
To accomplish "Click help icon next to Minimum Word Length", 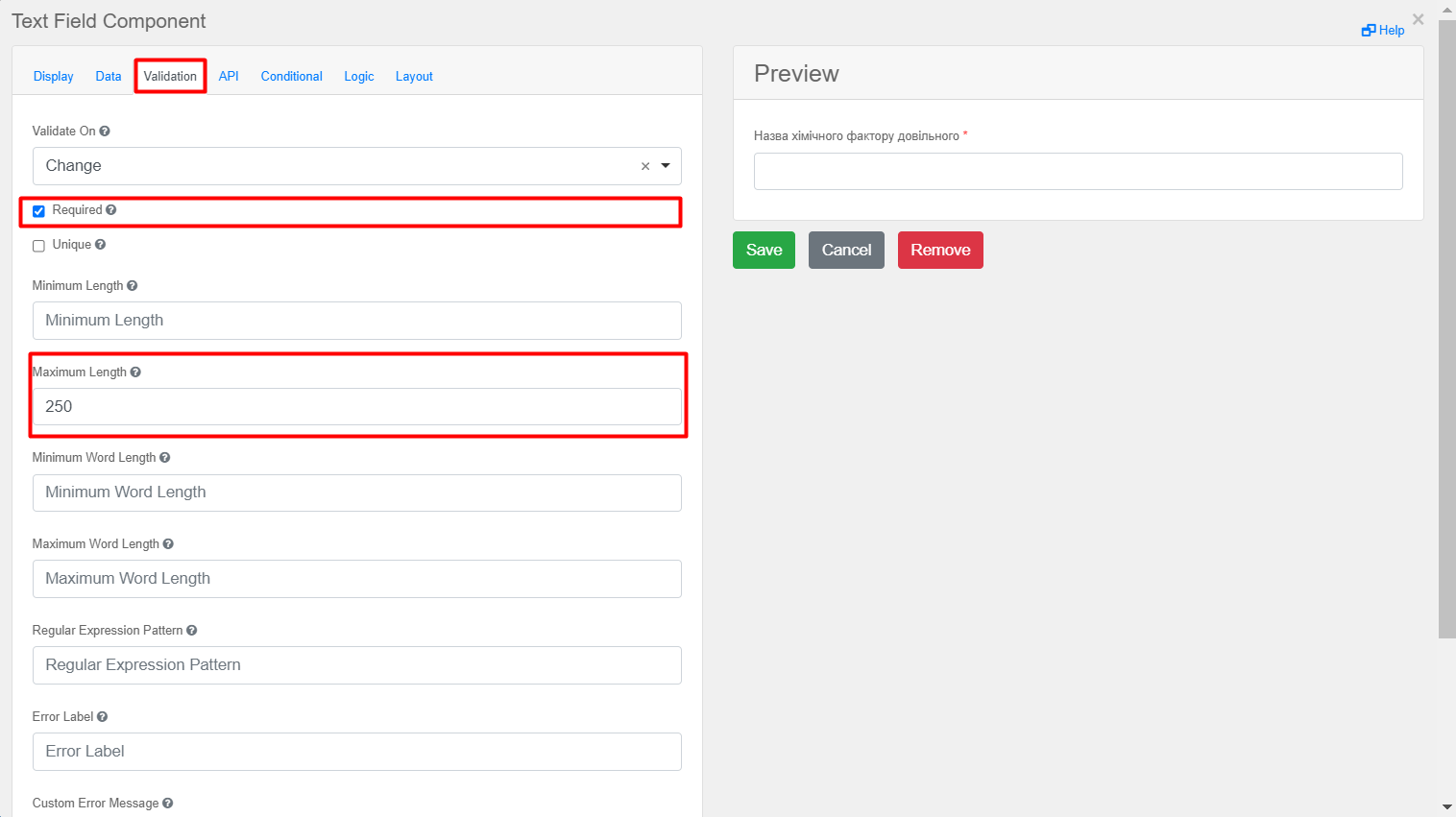I will 165,458.
